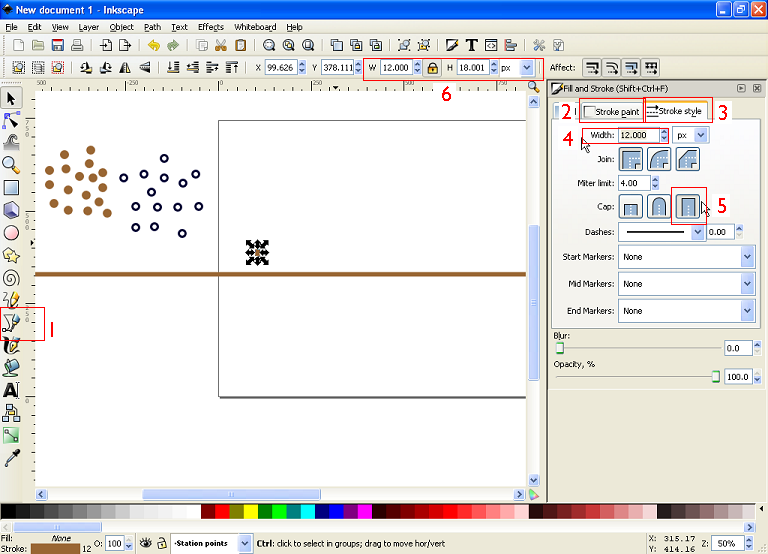Select the Bezier pen tool
Screen dimensions: 768x554
coord(11,322)
